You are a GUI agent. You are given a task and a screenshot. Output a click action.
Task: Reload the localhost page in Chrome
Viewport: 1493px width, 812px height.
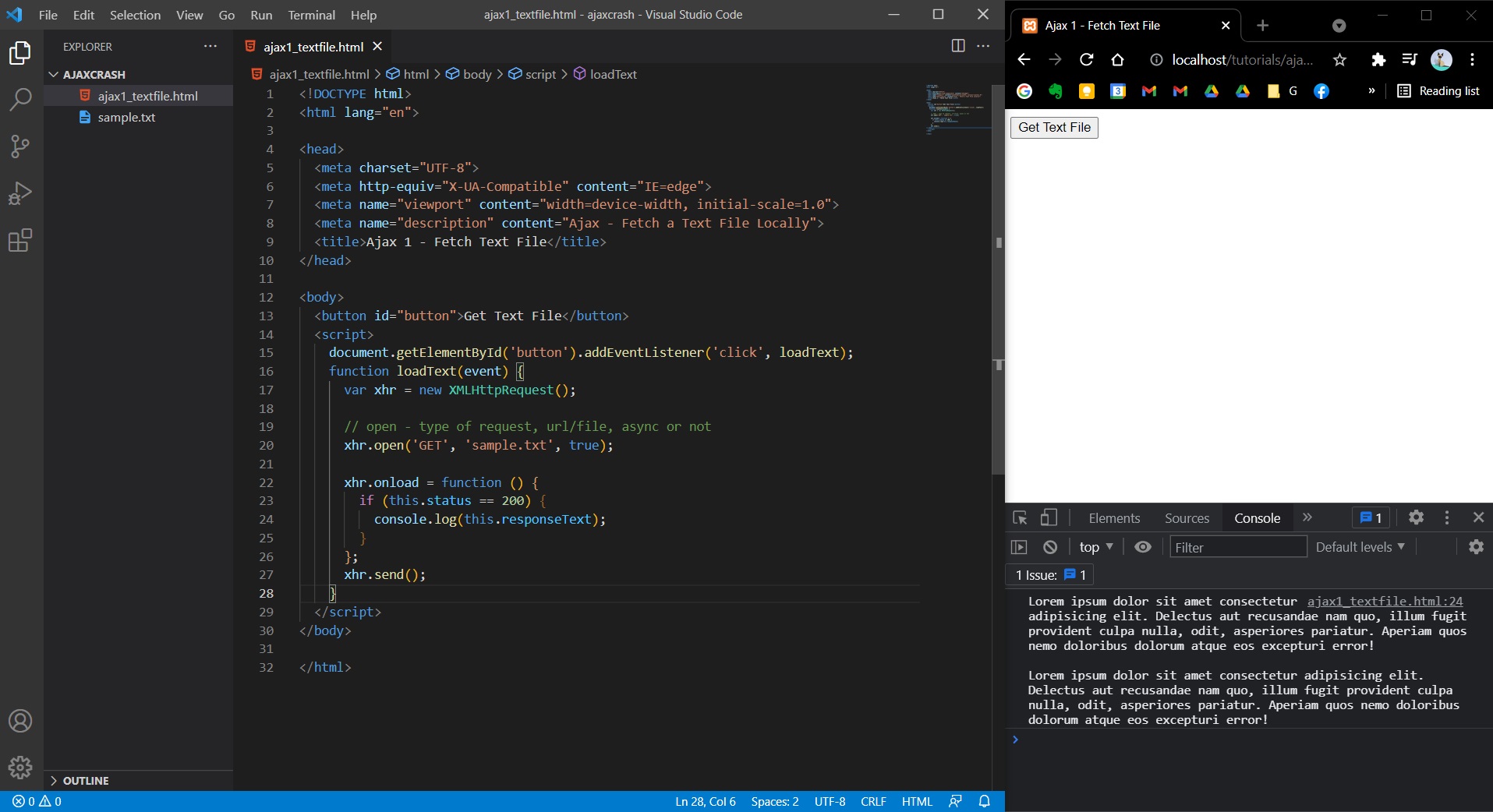pos(1086,59)
